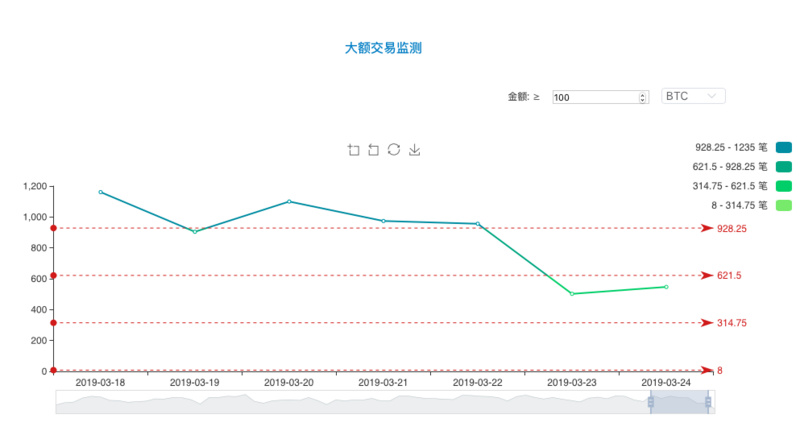Image resolution: width=800 pixels, height=431 pixels.
Task: Click the right handle of the data zoom slider
Action: click(708, 402)
